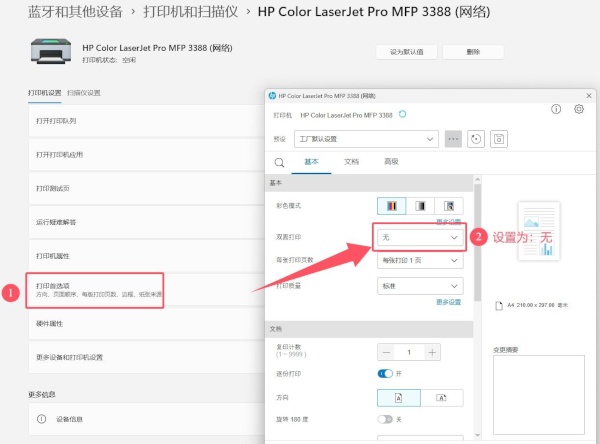Click the 设为默认值 button
The height and width of the screenshot is (444, 600).
[x=406, y=52]
